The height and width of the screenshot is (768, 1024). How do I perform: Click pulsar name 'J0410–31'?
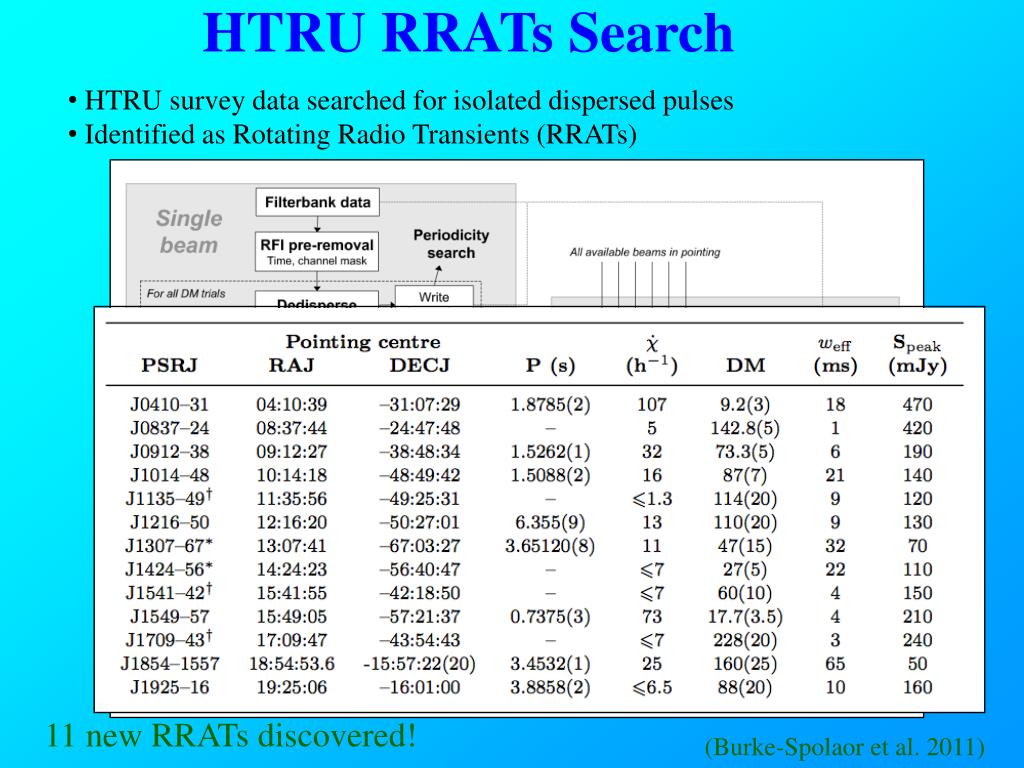coord(169,405)
